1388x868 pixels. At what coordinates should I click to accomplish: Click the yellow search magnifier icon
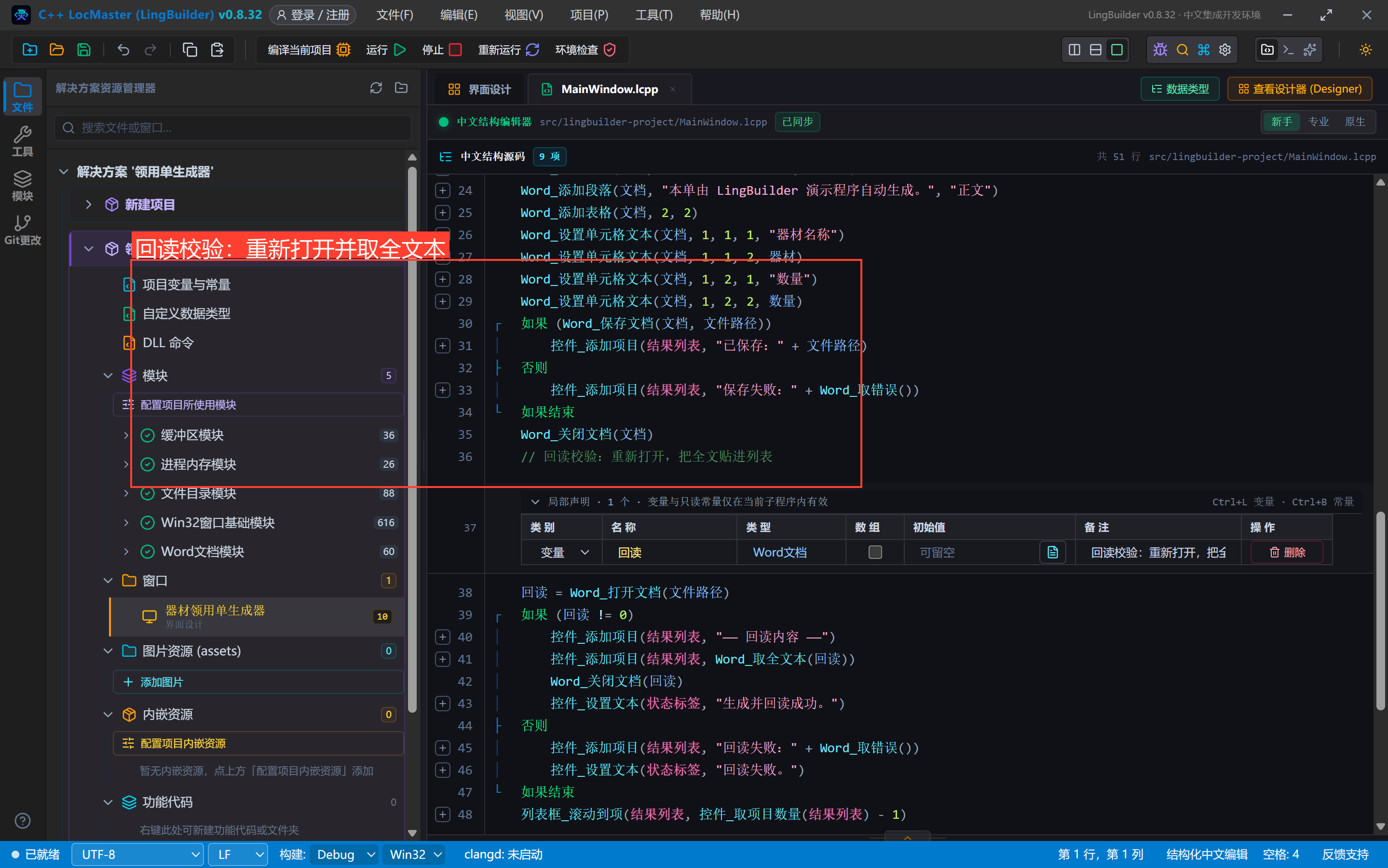pos(1182,50)
